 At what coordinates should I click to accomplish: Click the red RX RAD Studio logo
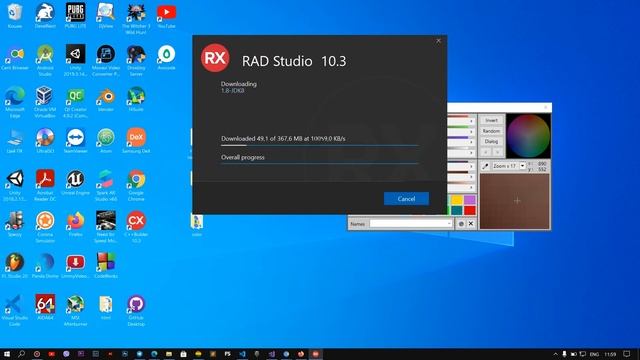point(215,58)
